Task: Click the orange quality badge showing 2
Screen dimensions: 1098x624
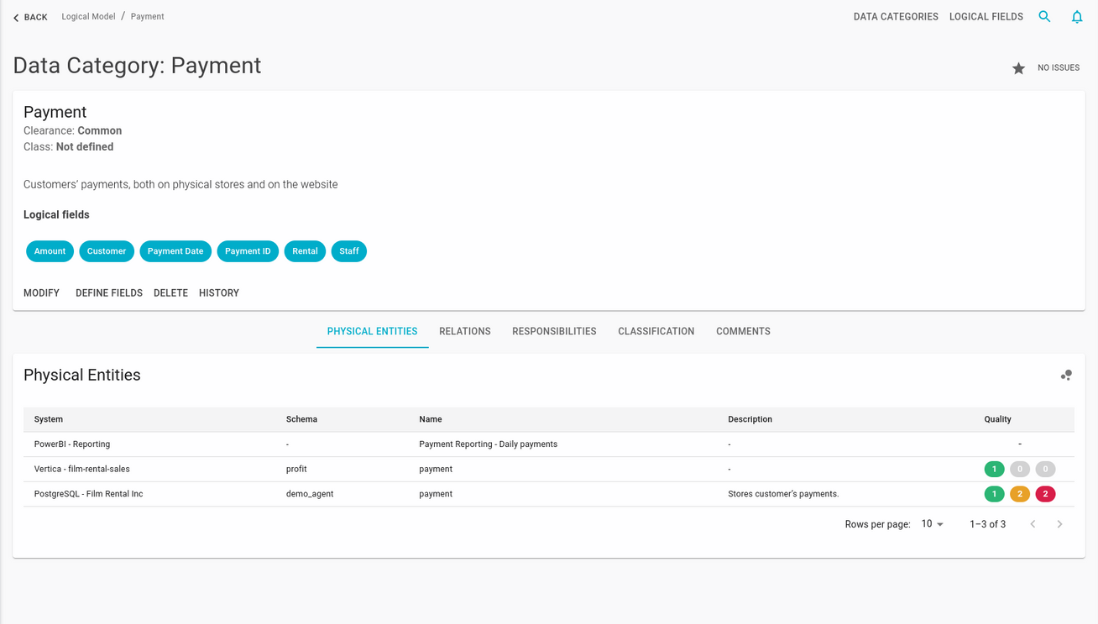Action: click(1020, 494)
